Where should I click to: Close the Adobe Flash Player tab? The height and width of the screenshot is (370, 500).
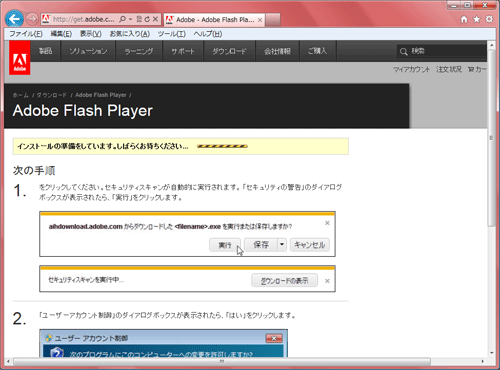point(260,20)
